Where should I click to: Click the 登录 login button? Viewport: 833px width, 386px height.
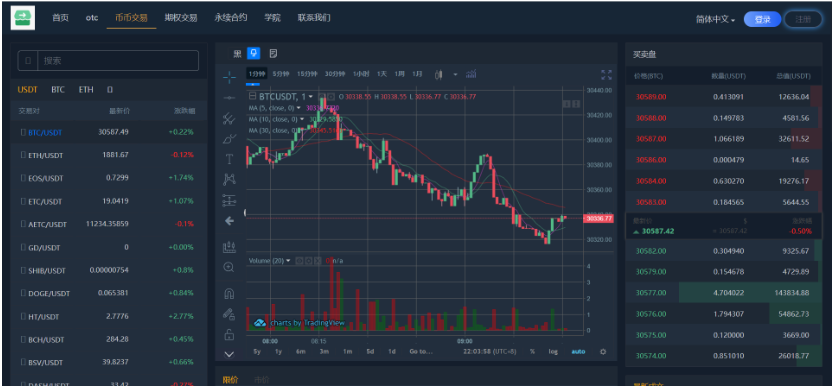coord(762,19)
